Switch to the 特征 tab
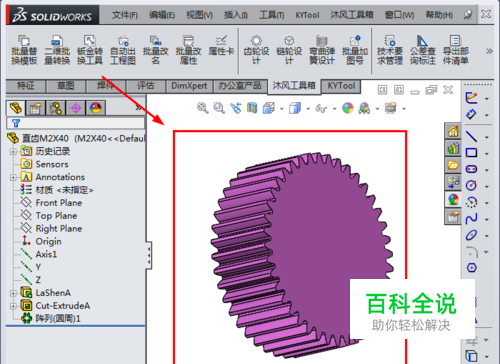500x364 pixels. 26,86
